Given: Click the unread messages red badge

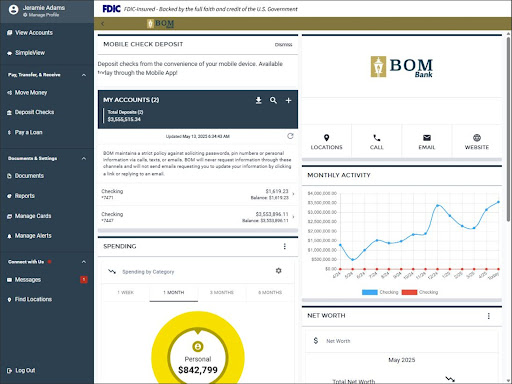Looking at the screenshot, I should click(84, 279).
